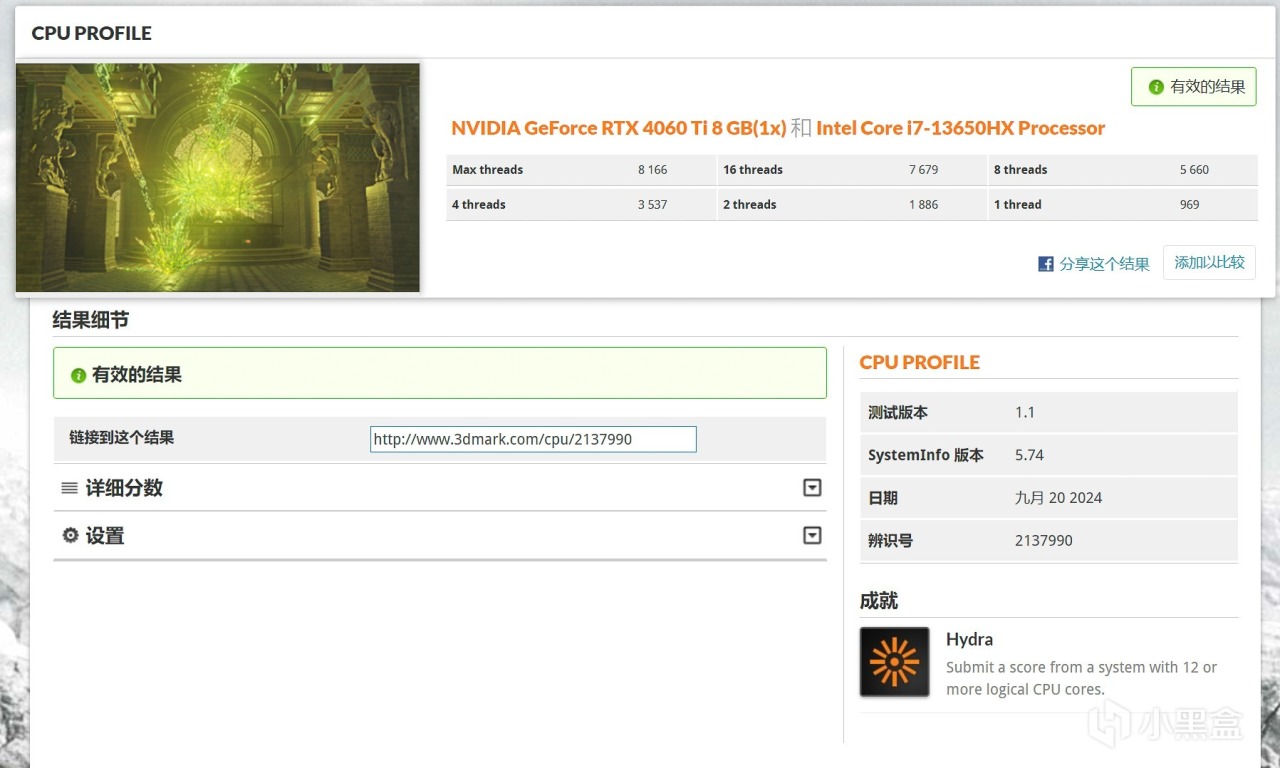This screenshot has height=768, width=1280.
Task: Click the 8 threads label
Action: pyautogui.click(x=1020, y=170)
